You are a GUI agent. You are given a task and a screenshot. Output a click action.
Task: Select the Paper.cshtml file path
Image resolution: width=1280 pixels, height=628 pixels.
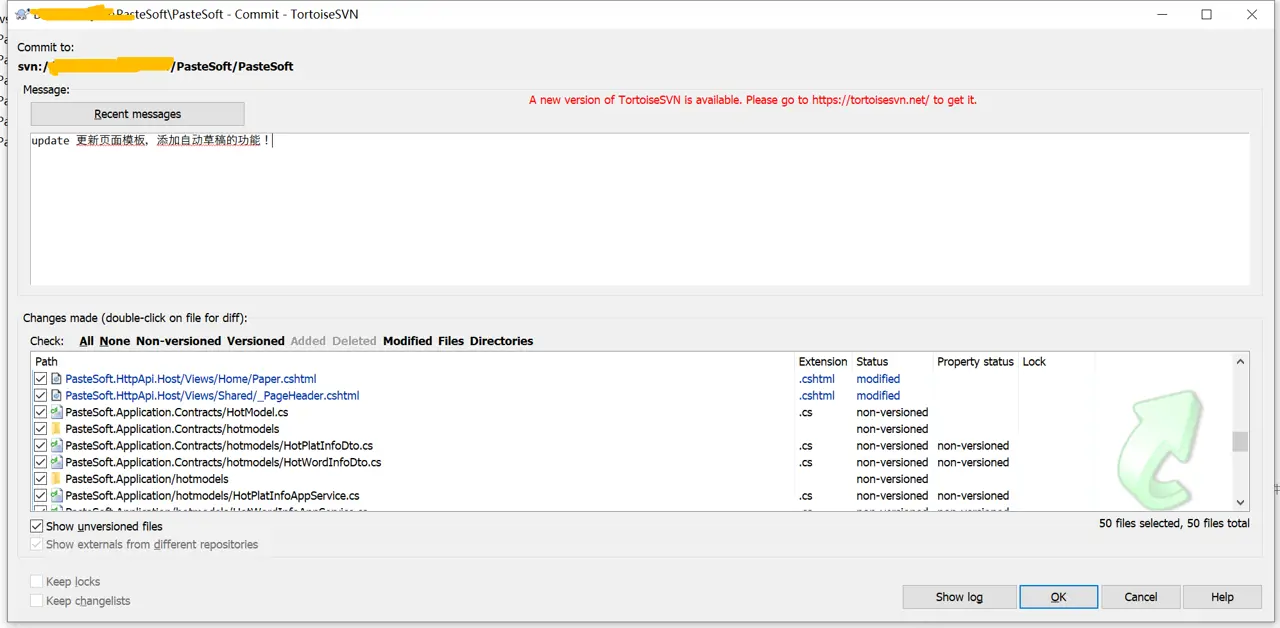point(191,379)
